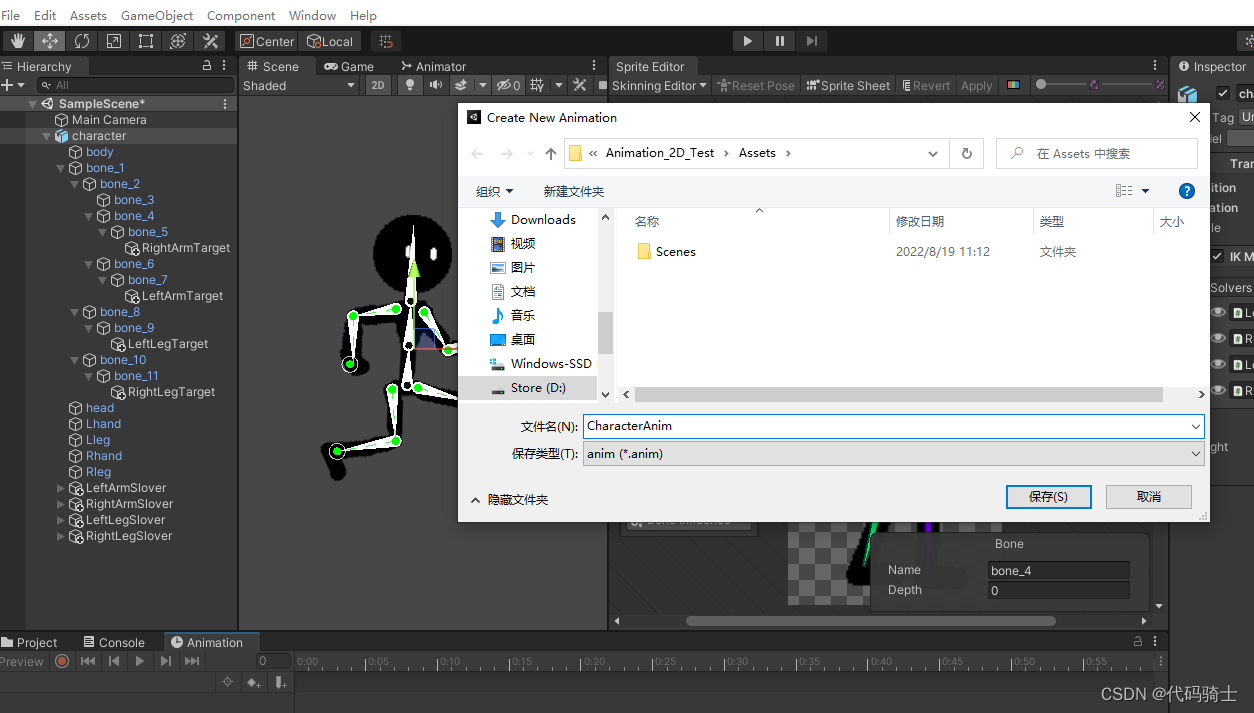The image size is (1254, 713).
Task: Collapse the character object in Hierarchy
Action: [x=46, y=136]
